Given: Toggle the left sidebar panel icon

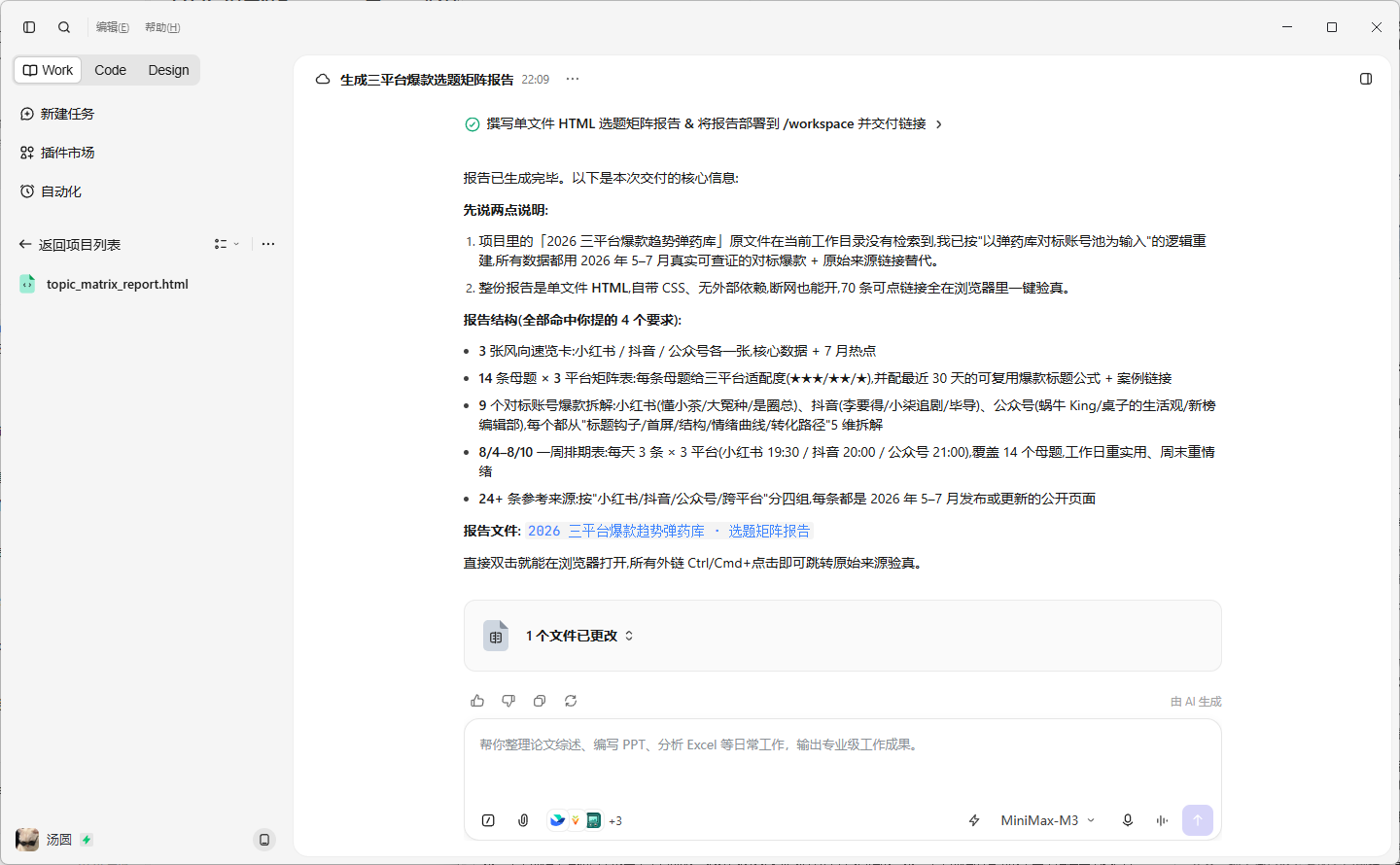Looking at the screenshot, I should coord(29,27).
